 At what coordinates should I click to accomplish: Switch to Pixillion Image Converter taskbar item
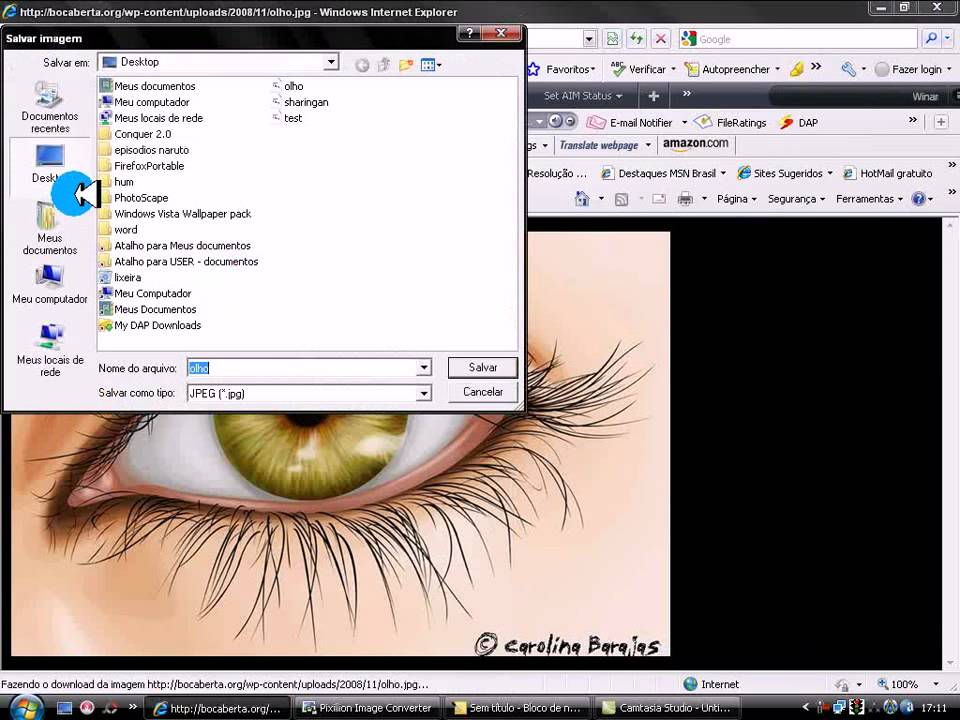point(367,708)
